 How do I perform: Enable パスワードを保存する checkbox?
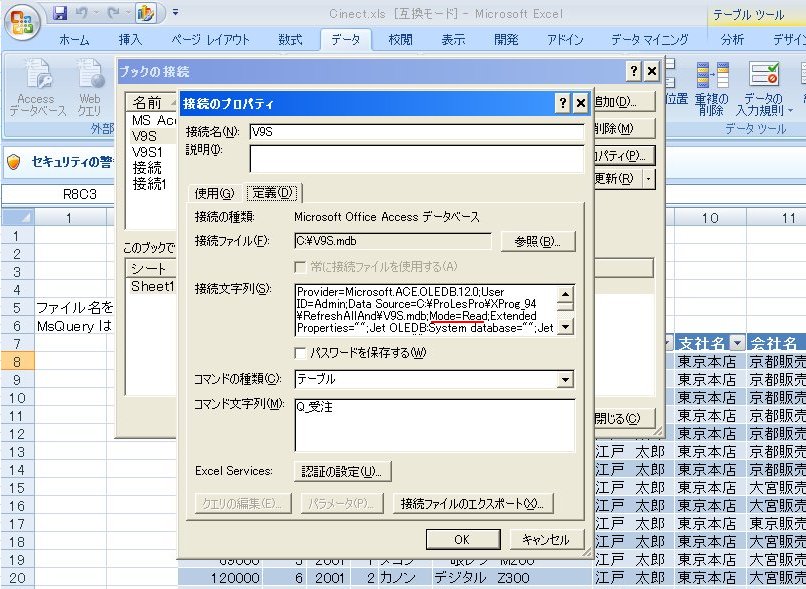[300, 353]
